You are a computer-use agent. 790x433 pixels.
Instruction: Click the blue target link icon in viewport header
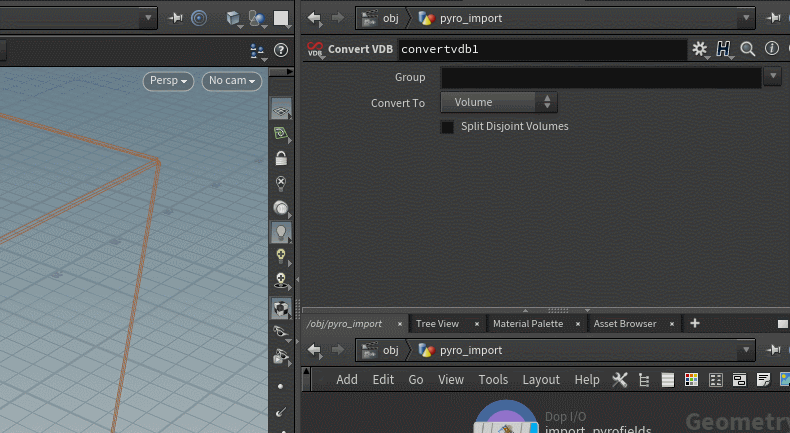click(x=199, y=18)
